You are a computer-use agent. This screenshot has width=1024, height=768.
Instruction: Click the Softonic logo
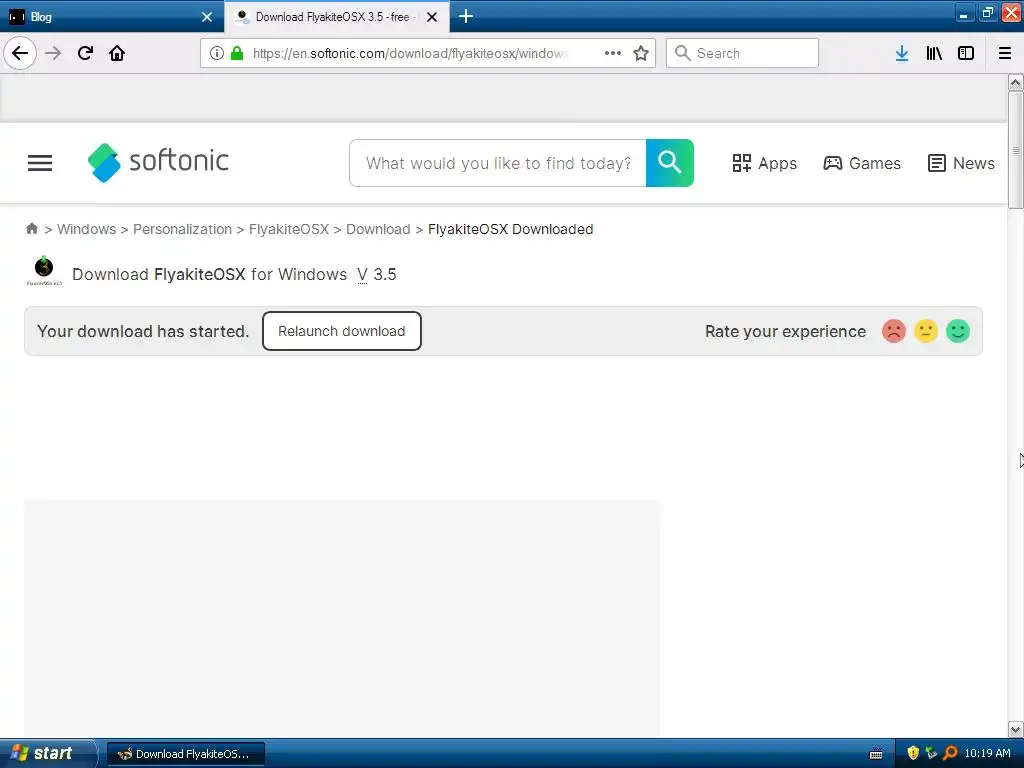(x=158, y=163)
